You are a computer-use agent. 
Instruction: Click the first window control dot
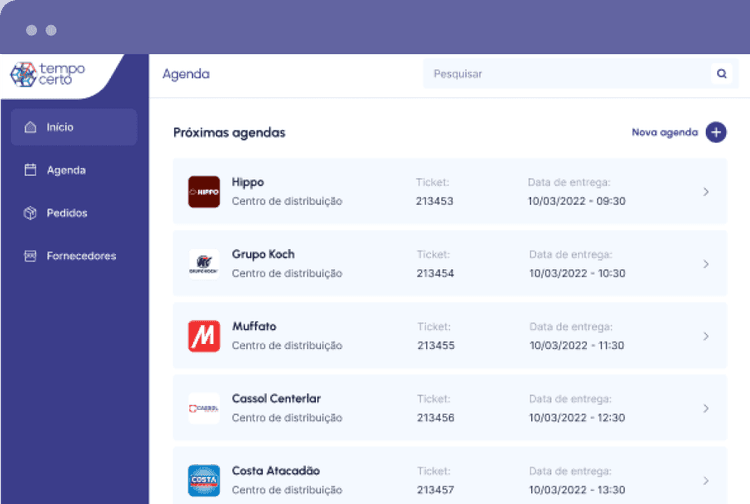tap(32, 31)
